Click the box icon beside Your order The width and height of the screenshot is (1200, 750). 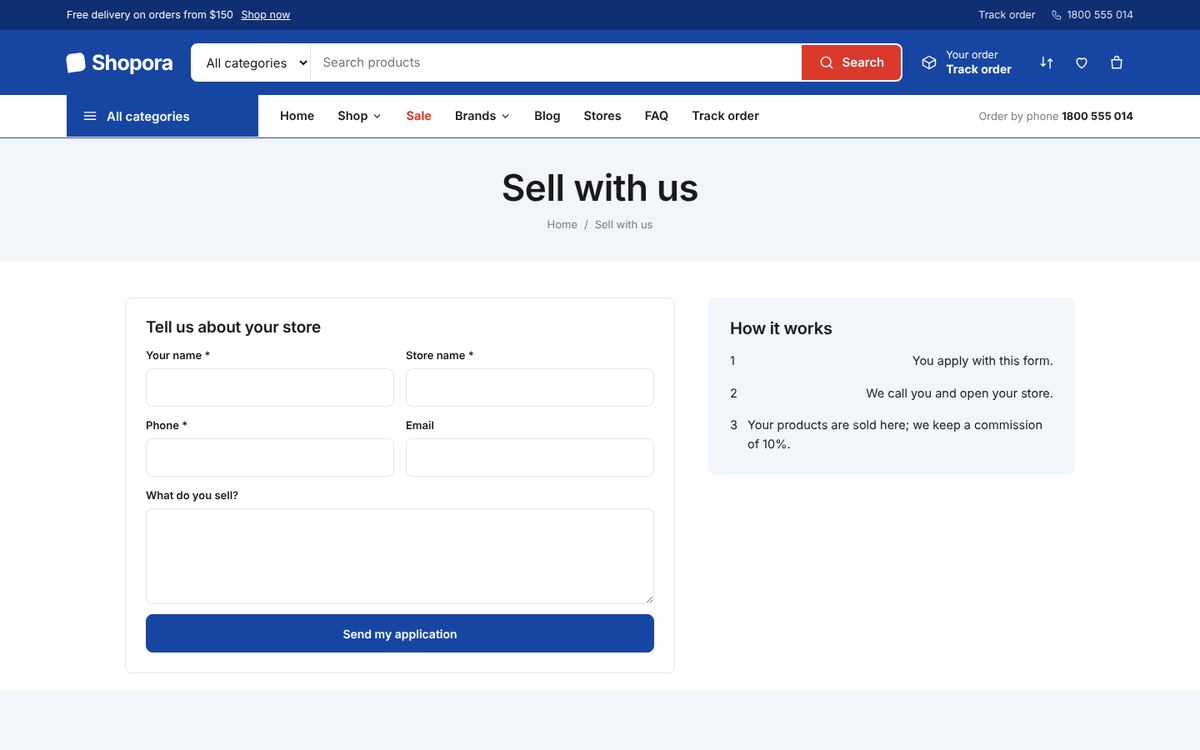(929, 62)
